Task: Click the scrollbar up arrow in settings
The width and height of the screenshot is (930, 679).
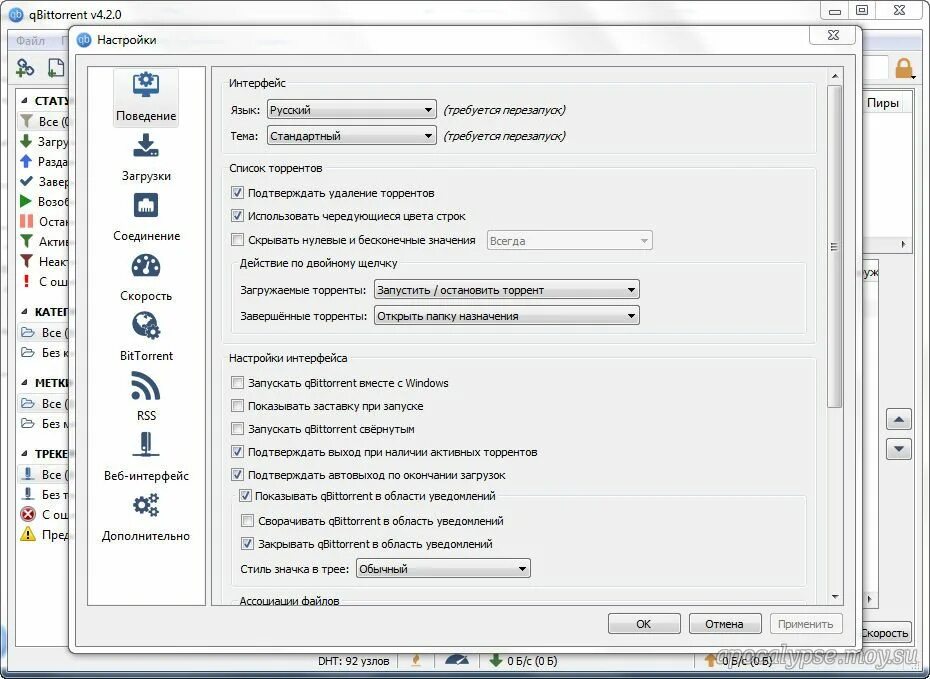Action: pyautogui.click(x=835, y=76)
